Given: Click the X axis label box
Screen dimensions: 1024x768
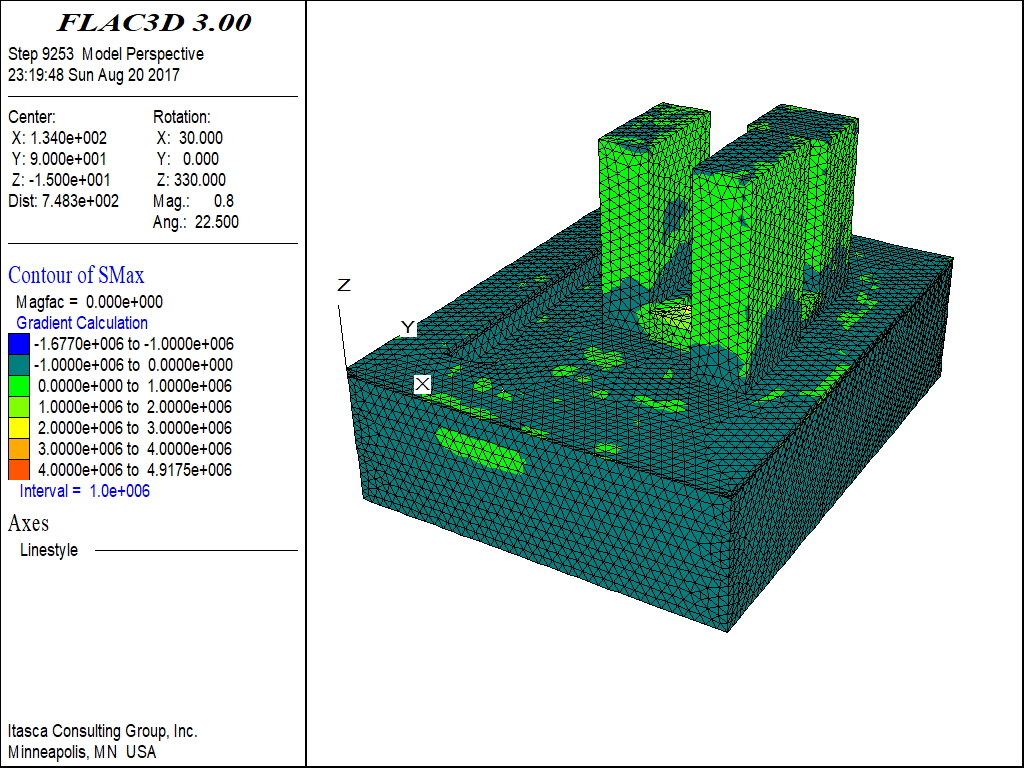Looking at the screenshot, I should [422, 384].
